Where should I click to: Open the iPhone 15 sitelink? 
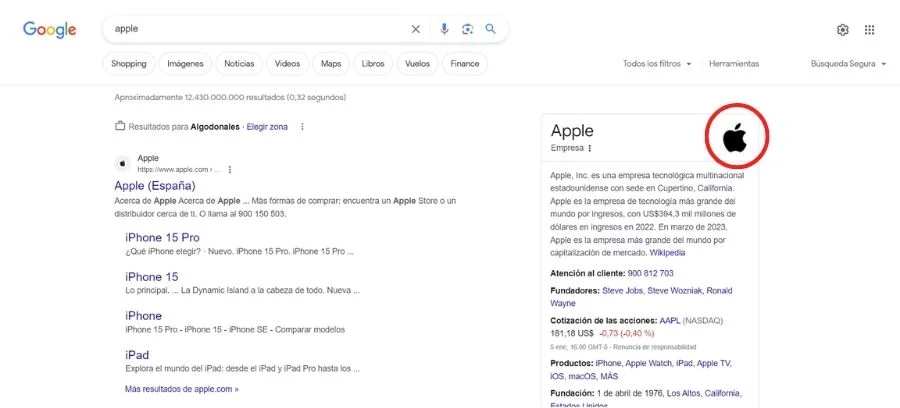point(152,277)
